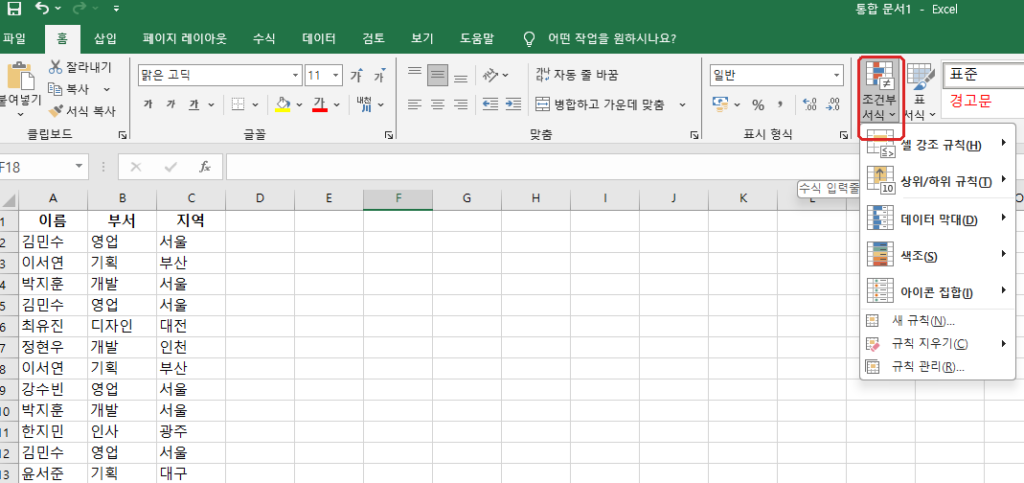Select the 경고문 cell style
This screenshot has height=483, width=1024.
[983, 101]
